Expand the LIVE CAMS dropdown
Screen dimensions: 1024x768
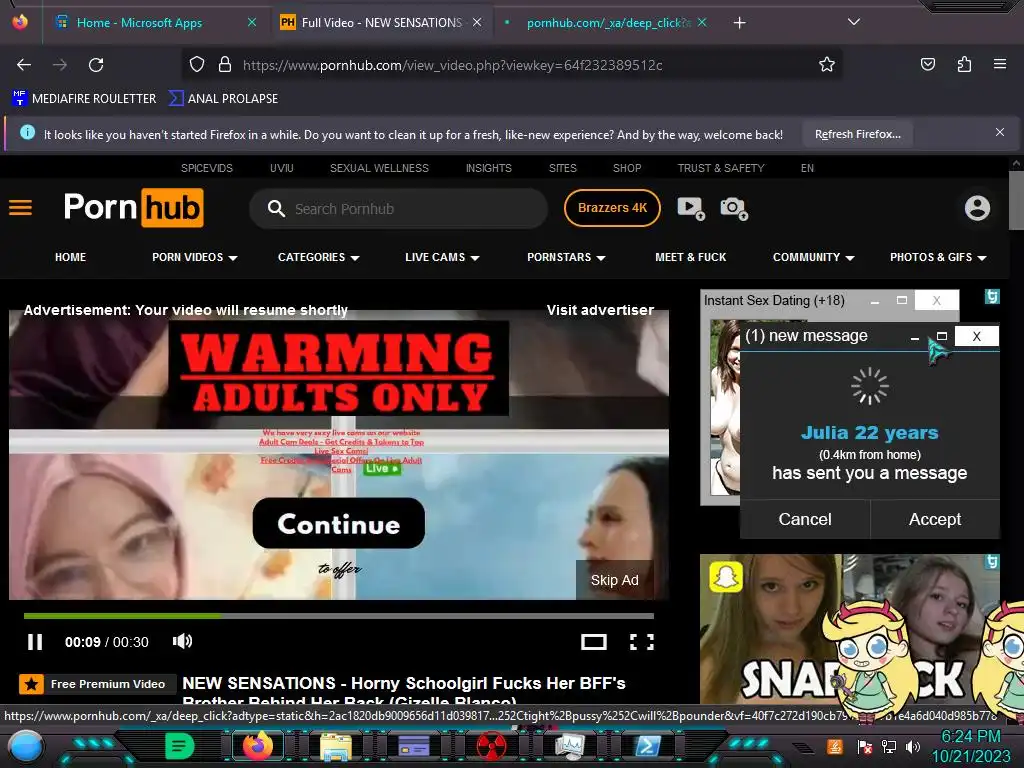pos(442,257)
